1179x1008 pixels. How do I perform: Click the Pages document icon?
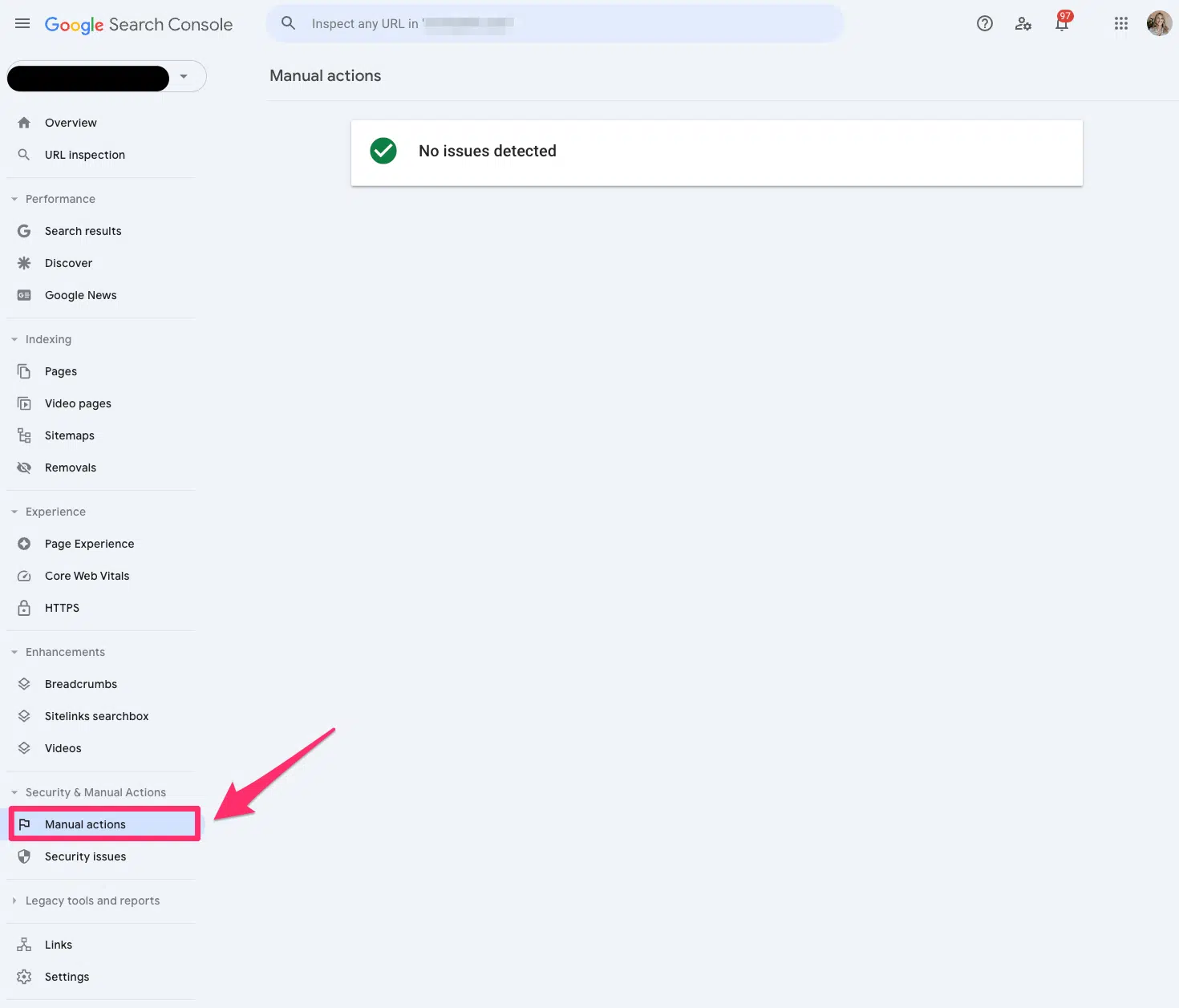pyautogui.click(x=24, y=371)
